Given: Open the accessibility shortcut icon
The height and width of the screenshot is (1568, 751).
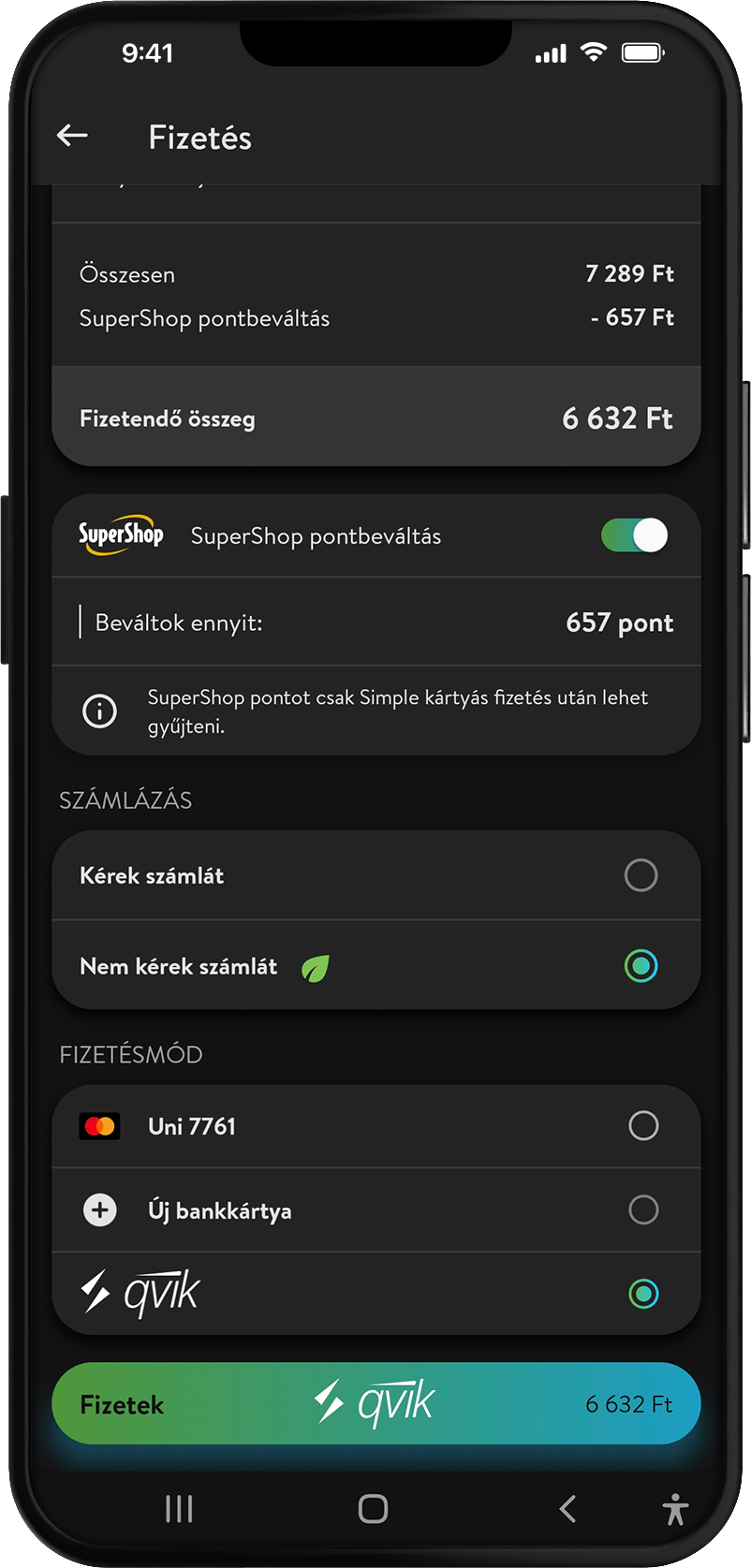Looking at the screenshot, I should pyautogui.click(x=675, y=1509).
